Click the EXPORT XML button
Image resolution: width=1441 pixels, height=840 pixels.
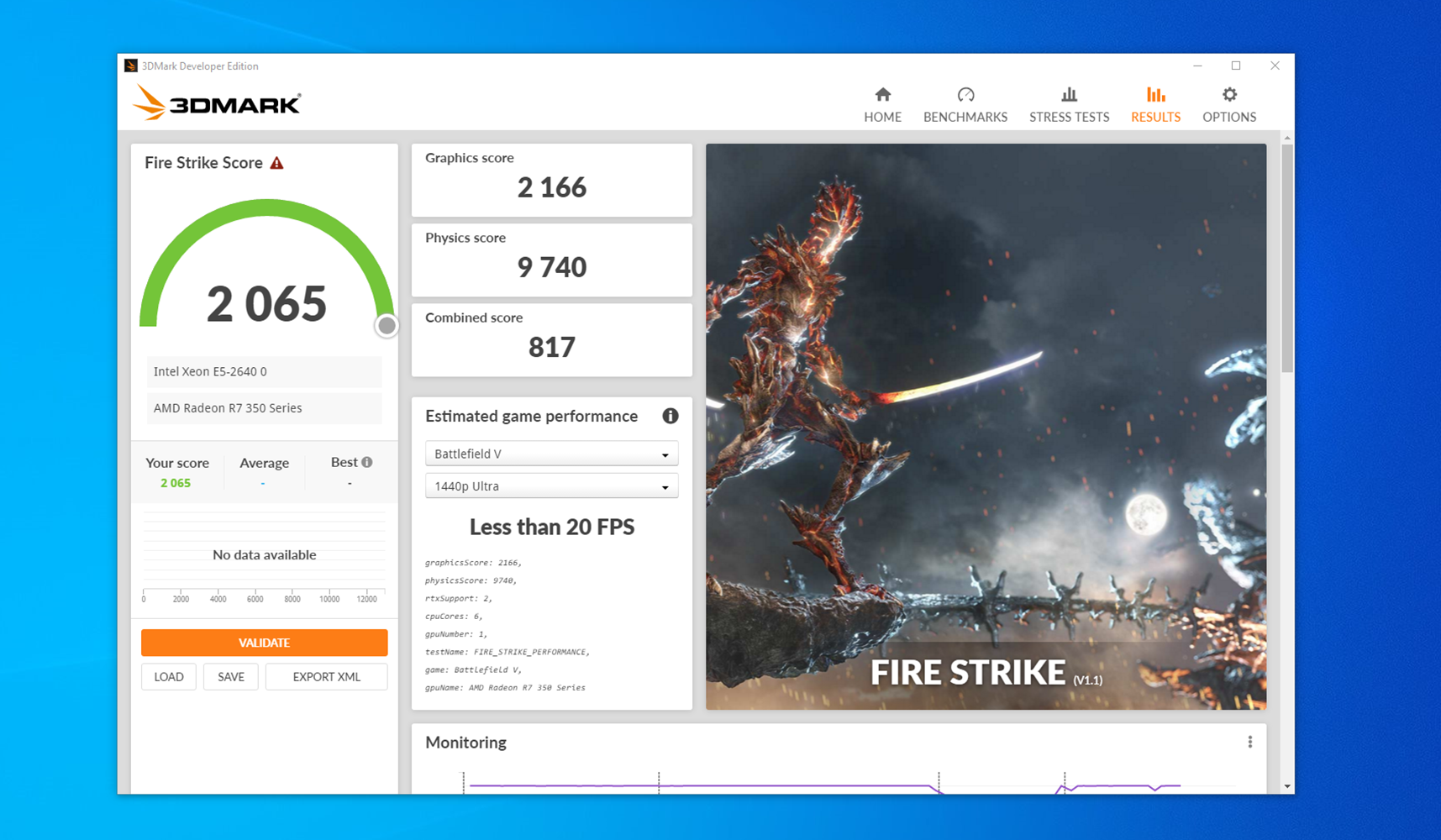pos(326,677)
